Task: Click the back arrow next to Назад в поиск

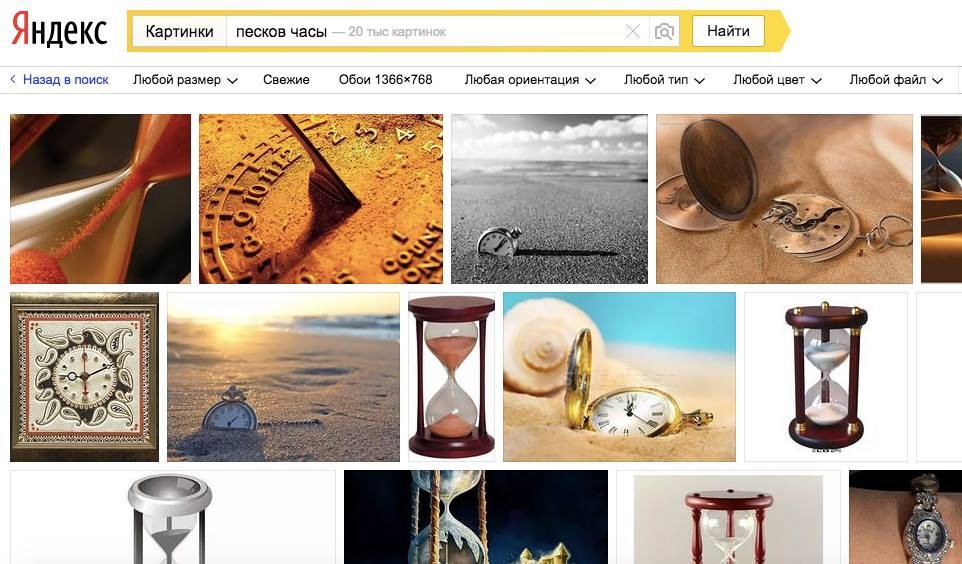Action: 13,79
